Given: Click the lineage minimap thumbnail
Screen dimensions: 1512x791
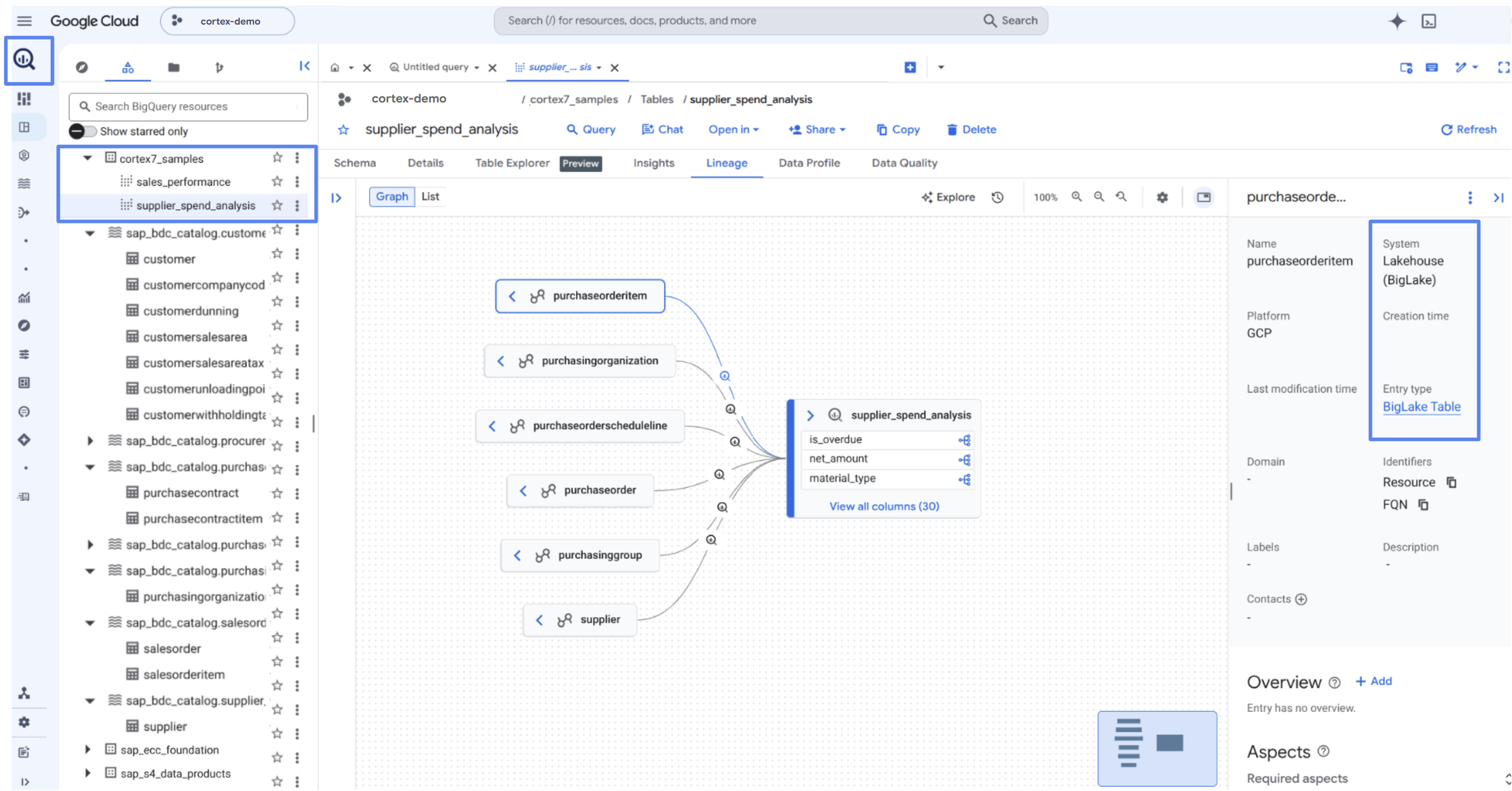Looking at the screenshot, I should (x=1157, y=748).
